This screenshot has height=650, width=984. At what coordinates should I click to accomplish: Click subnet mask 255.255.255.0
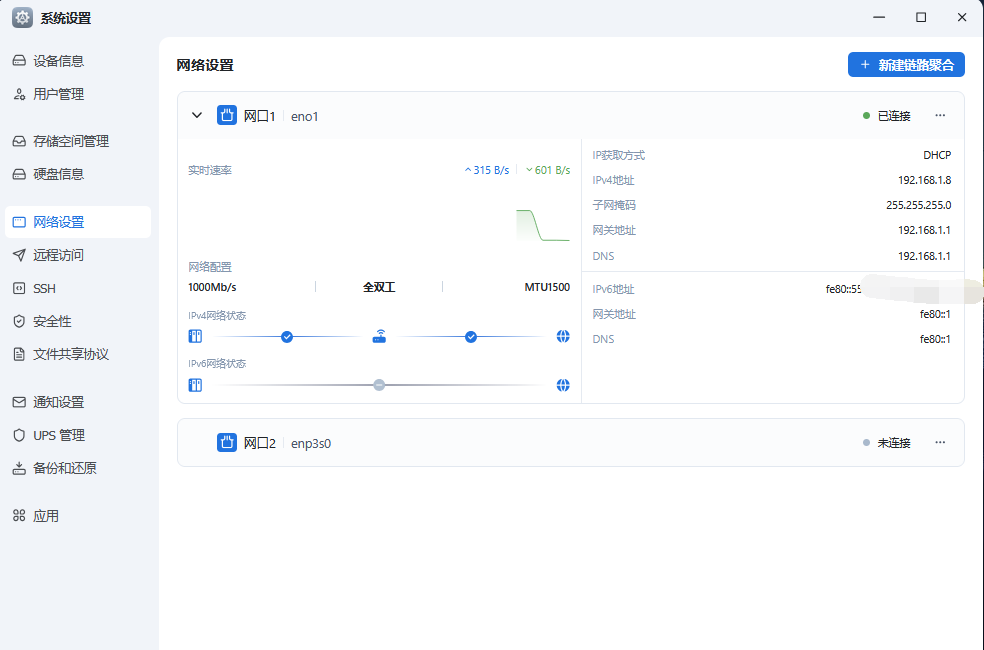click(x=919, y=205)
